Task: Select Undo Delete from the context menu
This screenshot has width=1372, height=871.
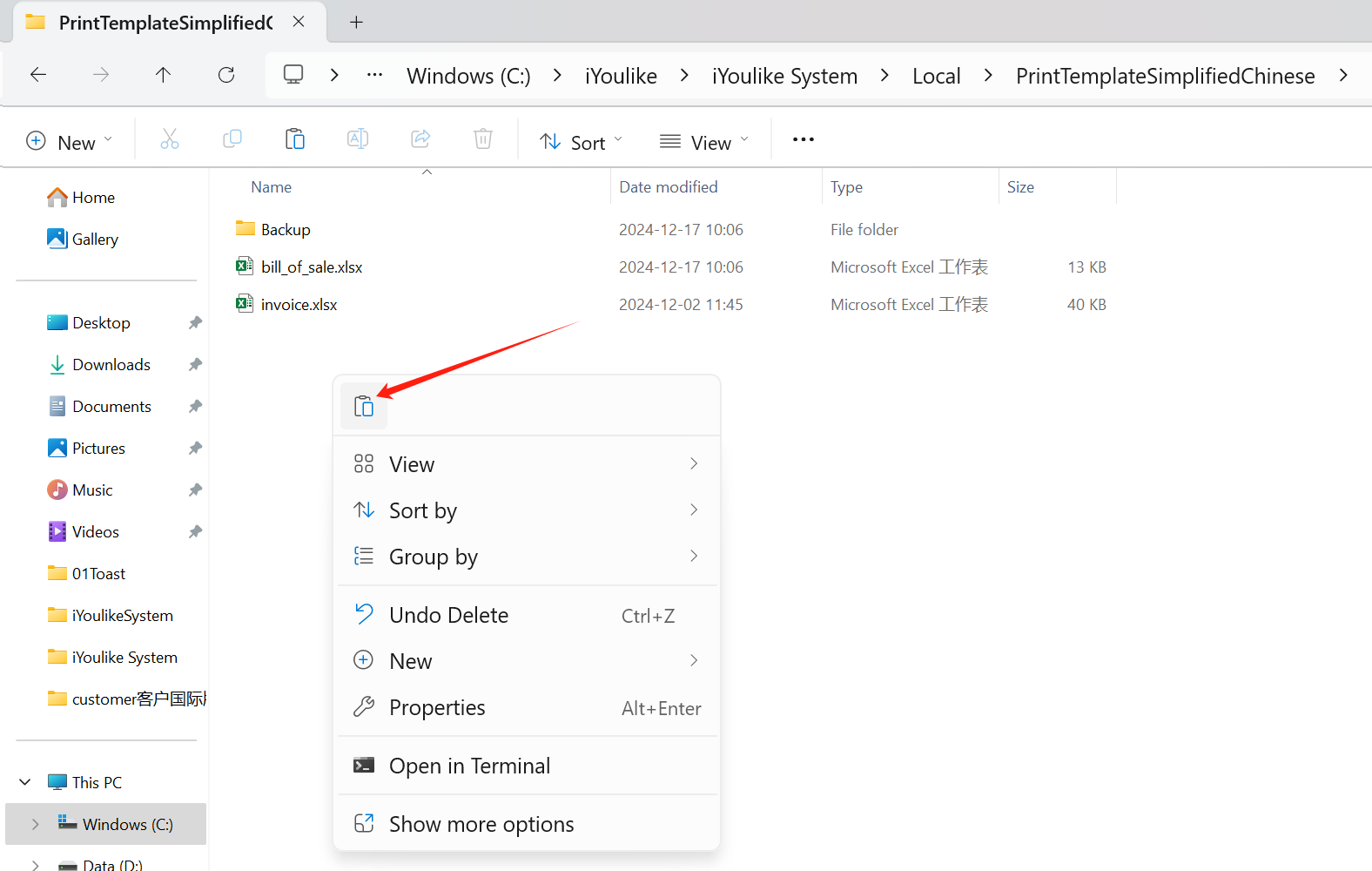Action: click(x=448, y=615)
